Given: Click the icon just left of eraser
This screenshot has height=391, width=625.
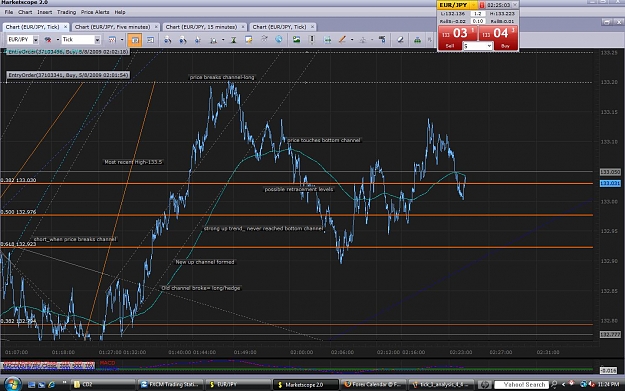Looking at the screenshot, I should pyautogui.click(x=382, y=39).
